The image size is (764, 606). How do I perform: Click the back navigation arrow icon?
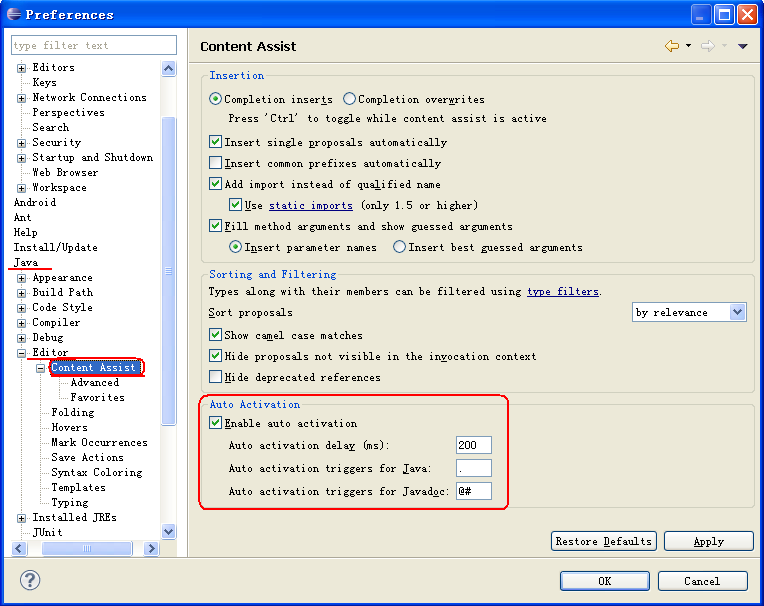point(672,46)
